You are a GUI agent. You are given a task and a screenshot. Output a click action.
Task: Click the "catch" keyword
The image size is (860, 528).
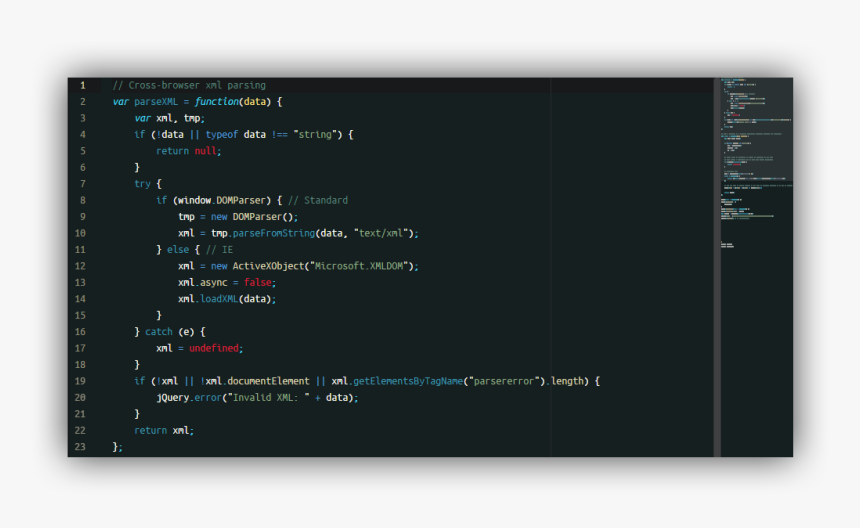159,332
